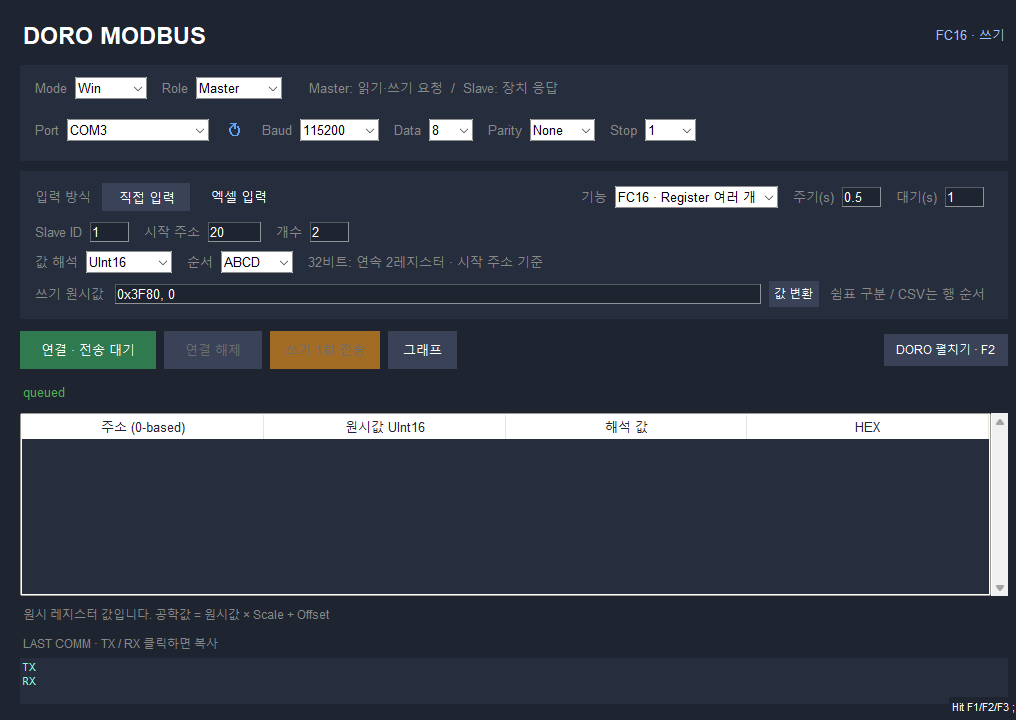Click the 연결 해제 button
This screenshot has width=1028, height=720.
(x=212, y=350)
